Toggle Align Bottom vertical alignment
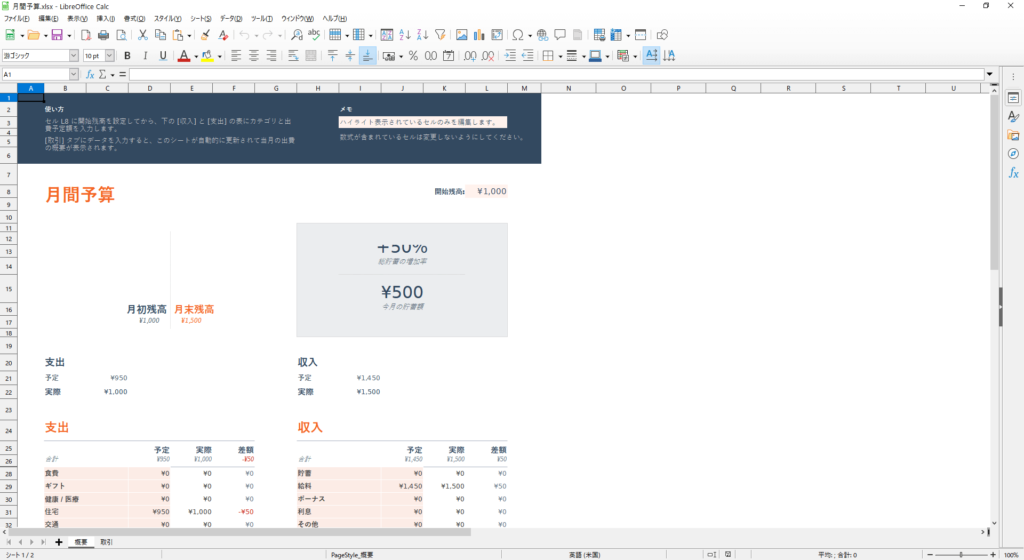1024x560 pixels. 368,56
